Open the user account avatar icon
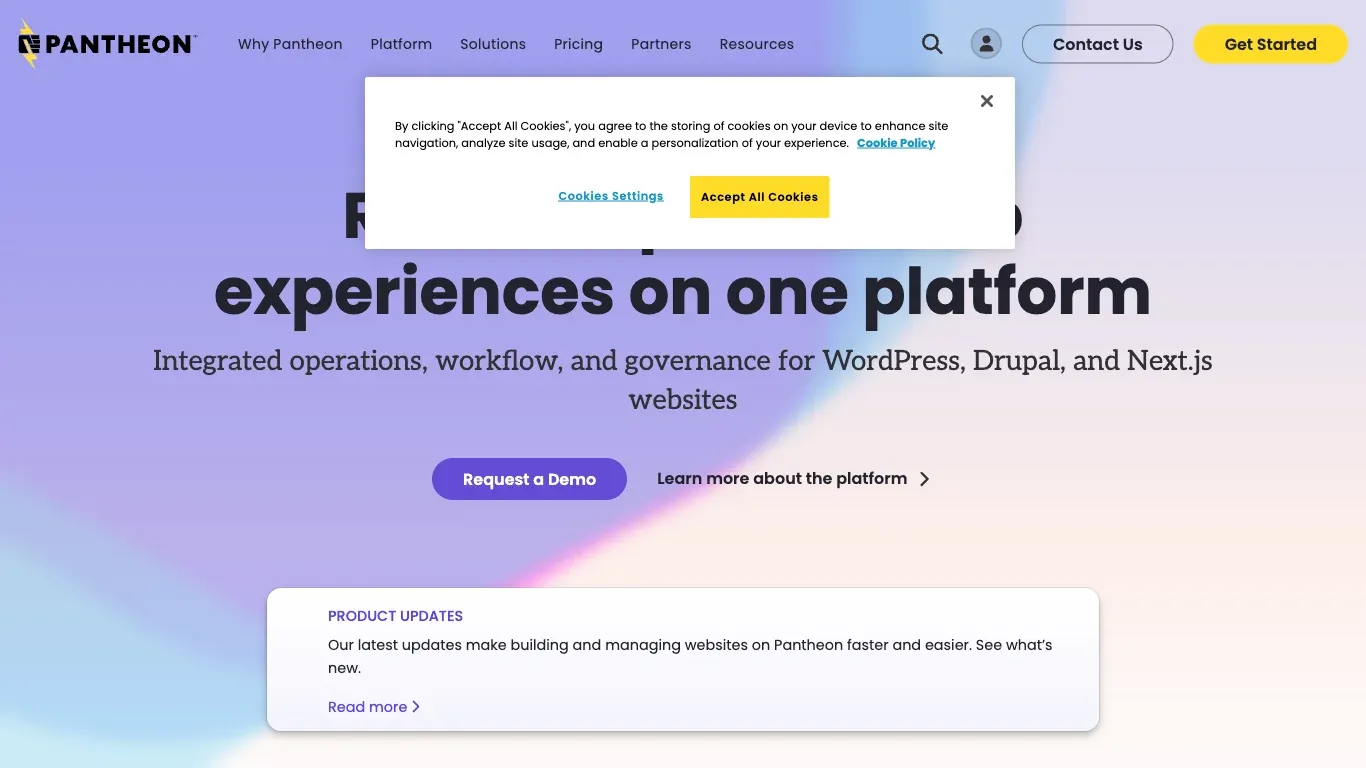 [x=986, y=44]
